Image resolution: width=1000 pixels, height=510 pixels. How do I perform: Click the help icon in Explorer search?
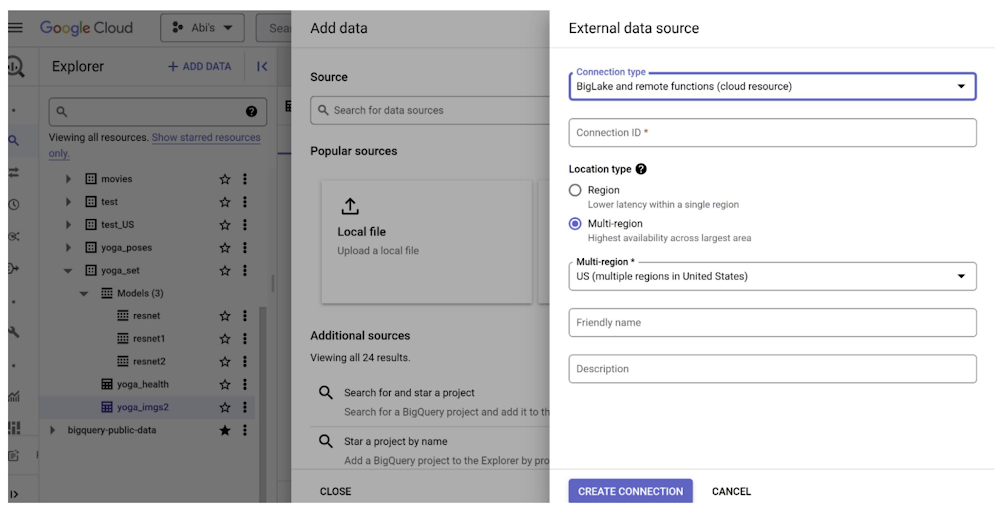(x=251, y=112)
